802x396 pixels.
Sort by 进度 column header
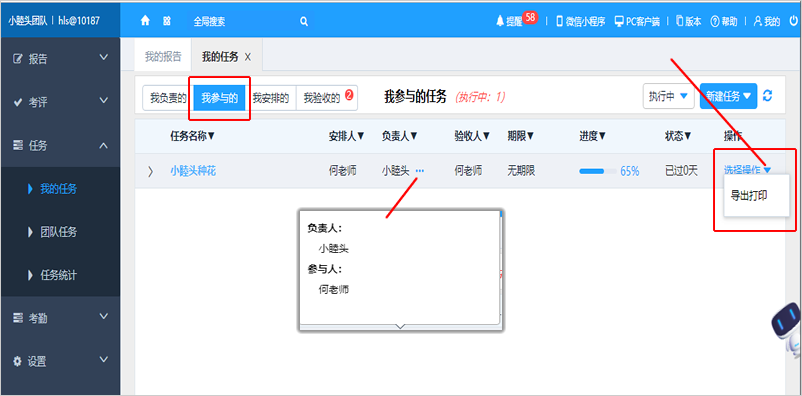593,136
